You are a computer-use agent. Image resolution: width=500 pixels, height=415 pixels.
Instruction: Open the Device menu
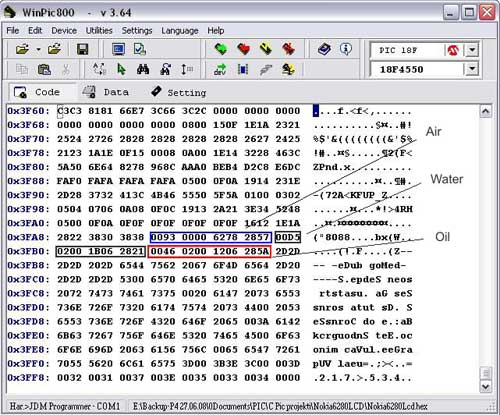(x=64, y=31)
